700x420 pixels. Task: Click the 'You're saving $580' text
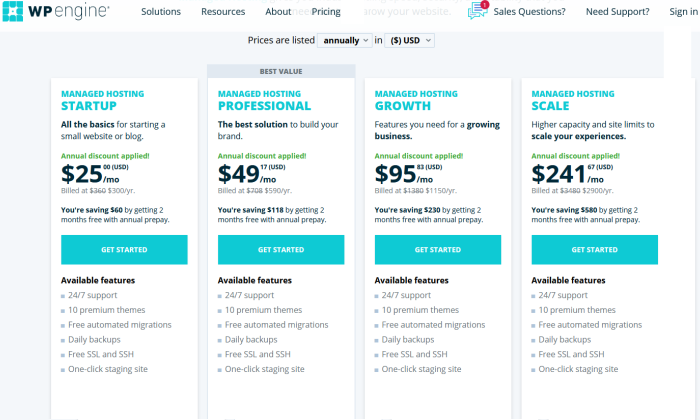tap(564, 210)
